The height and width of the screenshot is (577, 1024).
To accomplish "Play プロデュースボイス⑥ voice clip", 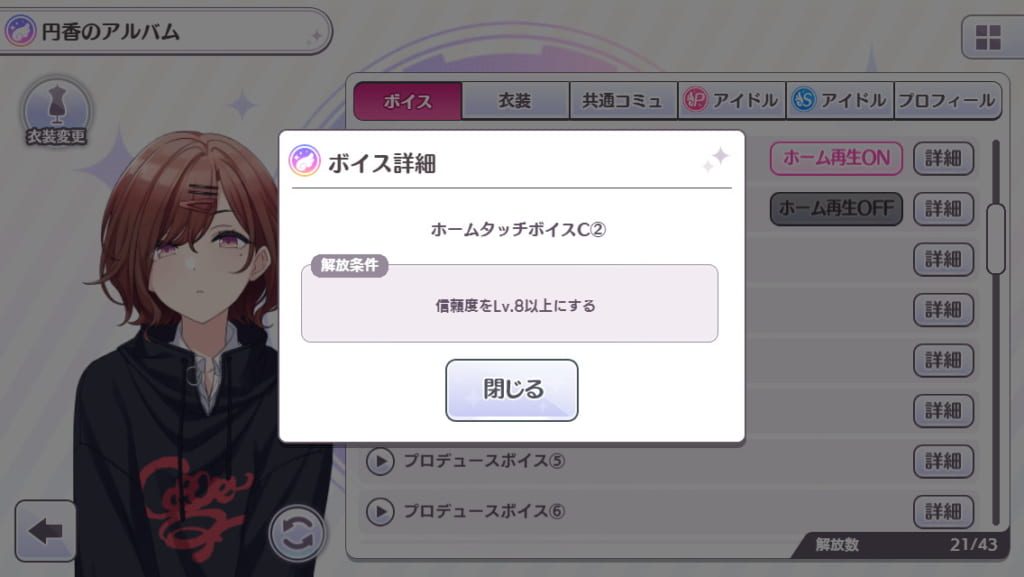I will 380,512.
